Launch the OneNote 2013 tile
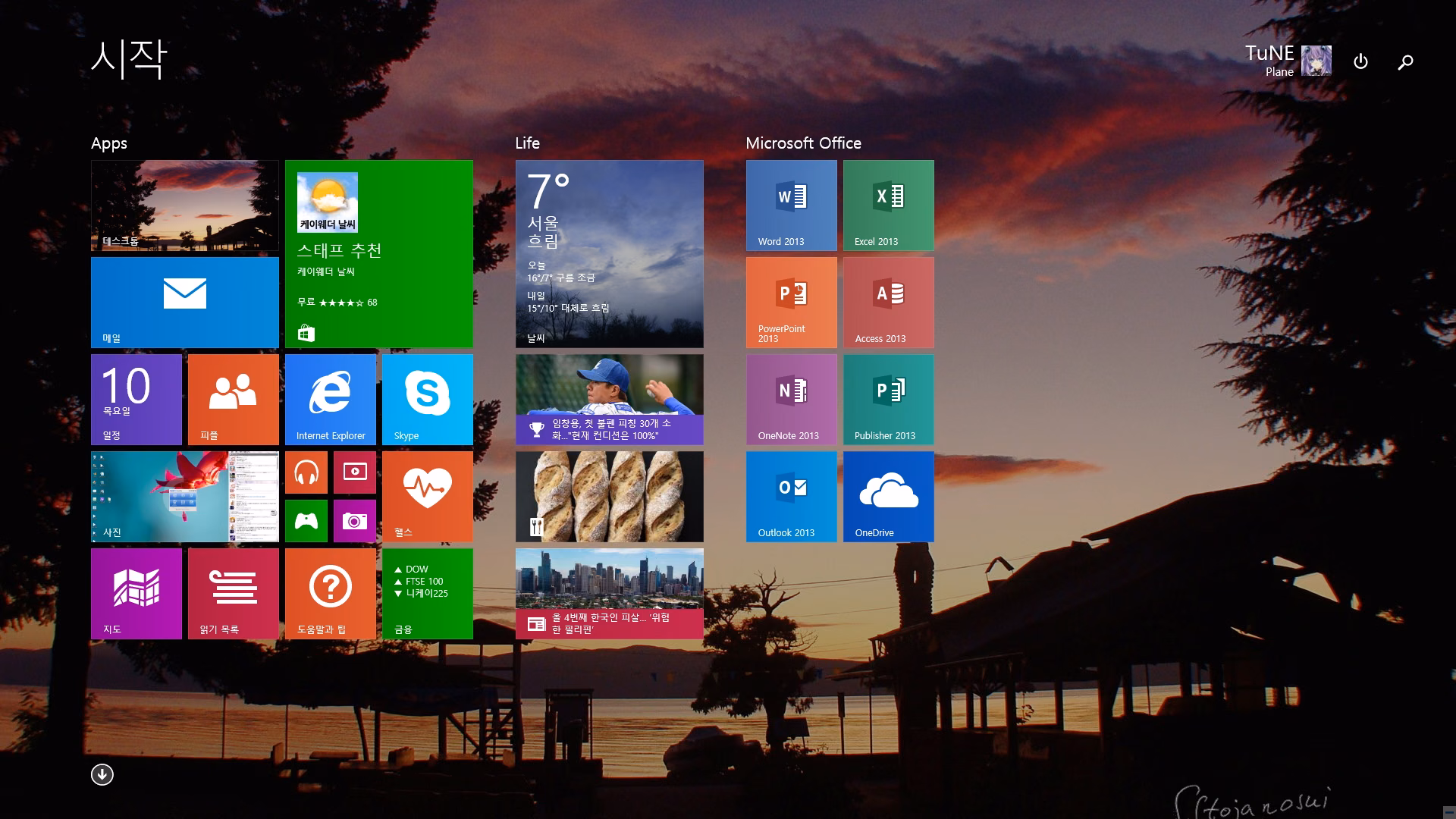Screen dimensions: 1456x819 click(x=791, y=400)
